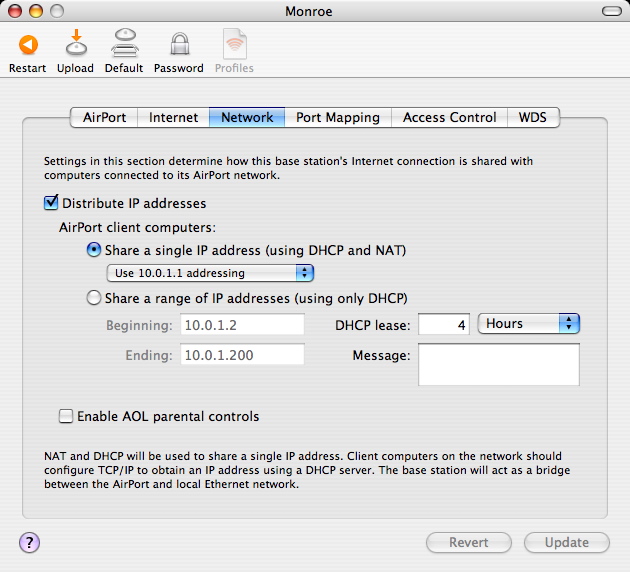Open the Hours lease unit dropdown

[x=528, y=323]
